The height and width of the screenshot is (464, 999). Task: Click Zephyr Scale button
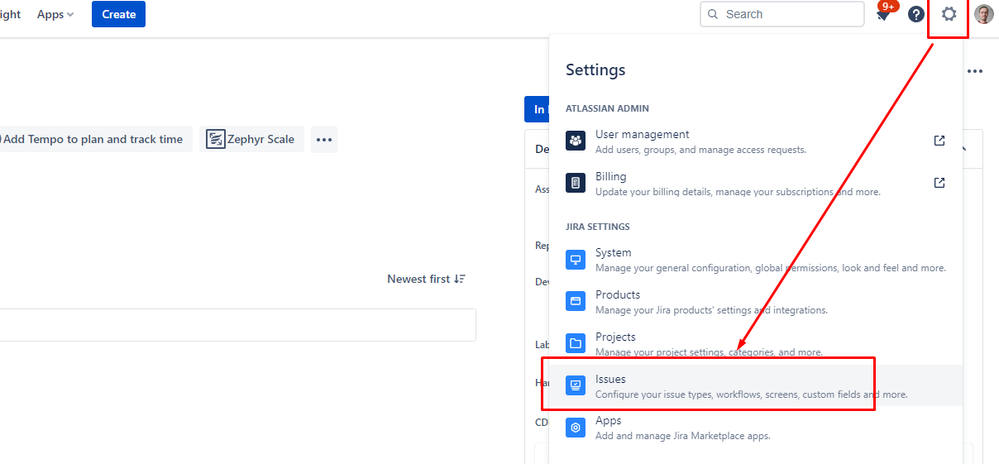(x=252, y=139)
